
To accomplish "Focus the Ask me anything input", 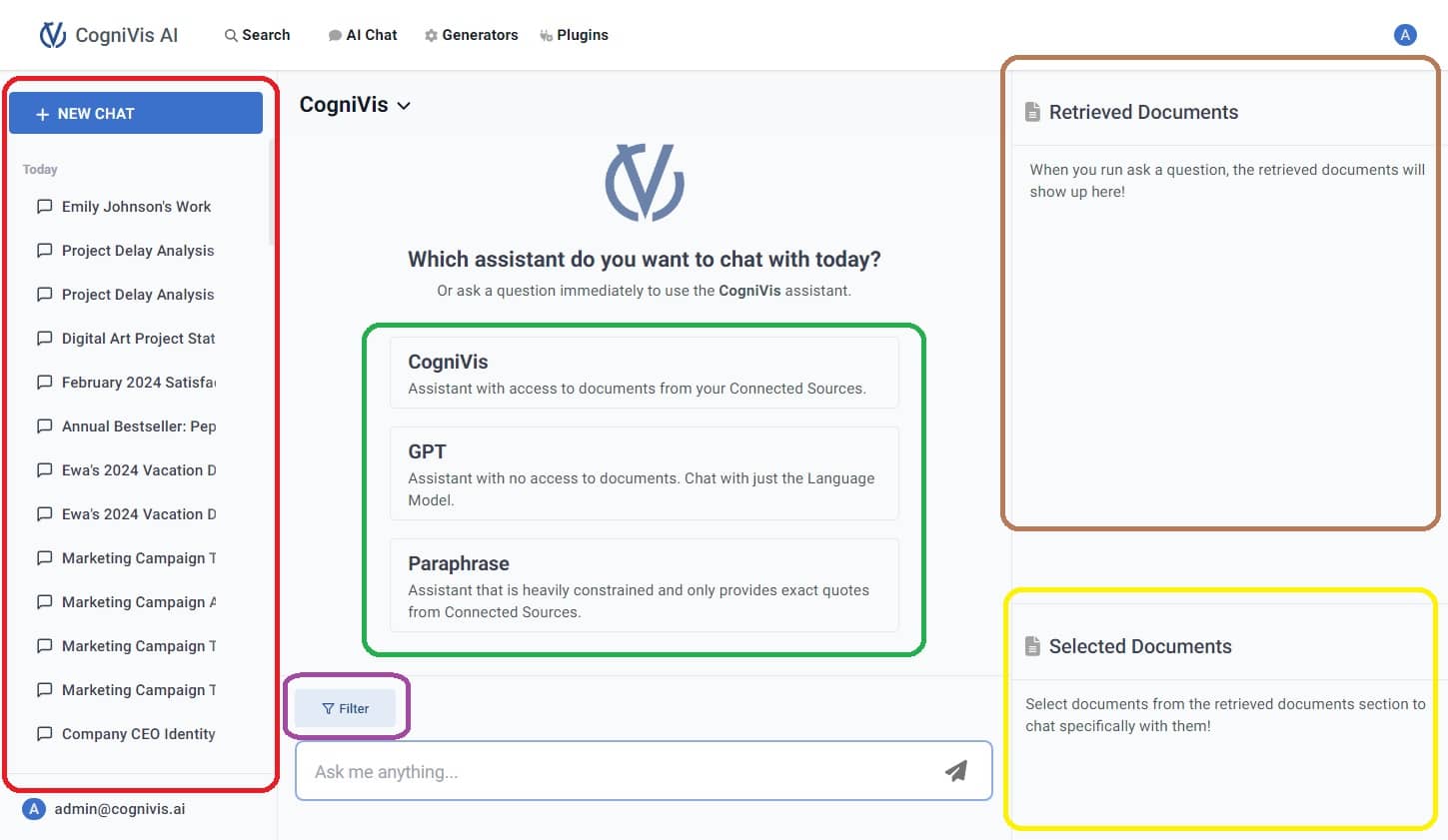I will click(x=620, y=771).
